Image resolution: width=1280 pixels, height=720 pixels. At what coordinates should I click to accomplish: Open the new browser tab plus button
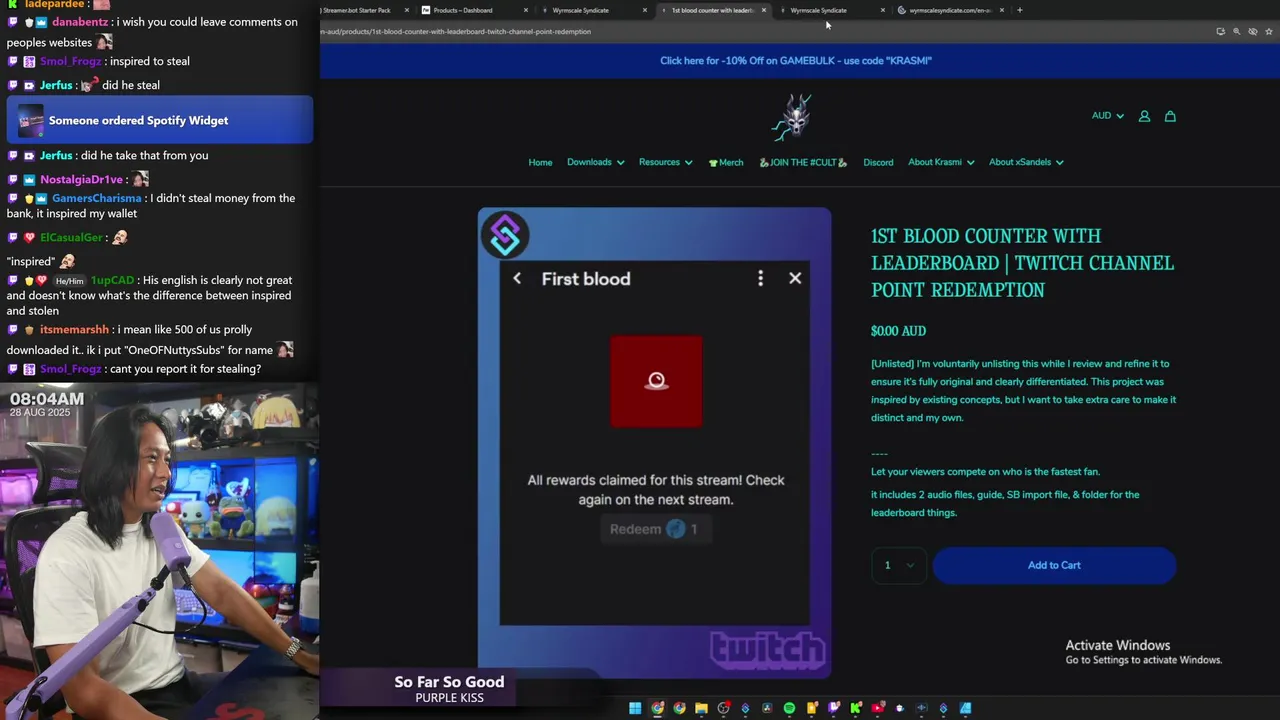[x=1019, y=10]
